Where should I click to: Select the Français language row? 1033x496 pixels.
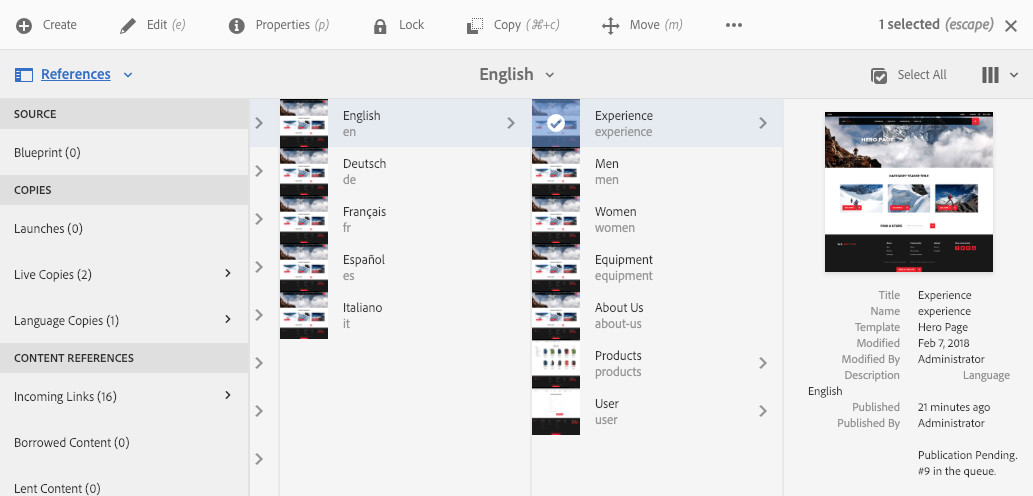point(405,219)
